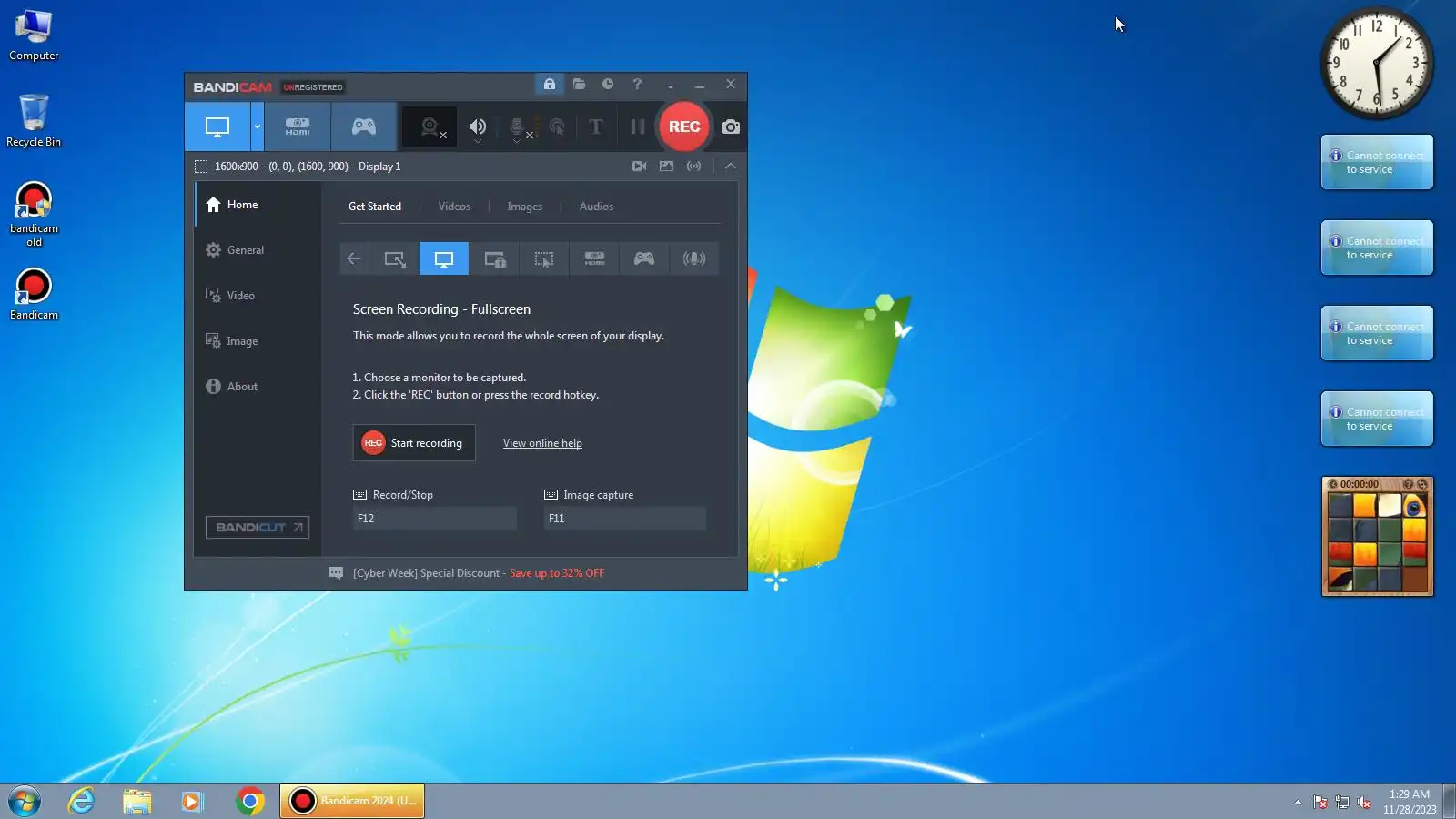Select HDMI device mode in mode strip
1456x819 pixels.
[x=594, y=258]
